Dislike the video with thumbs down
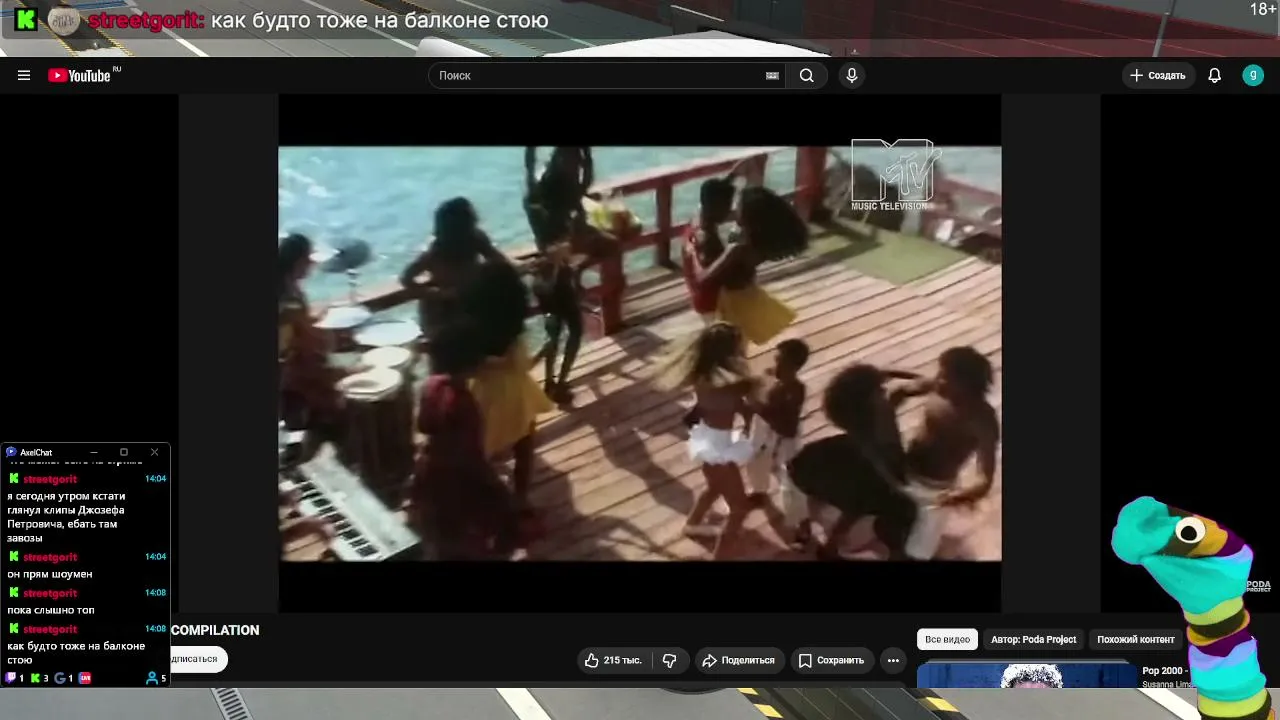The height and width of the screenshot is (720, 1280). [x=670, y=660]
